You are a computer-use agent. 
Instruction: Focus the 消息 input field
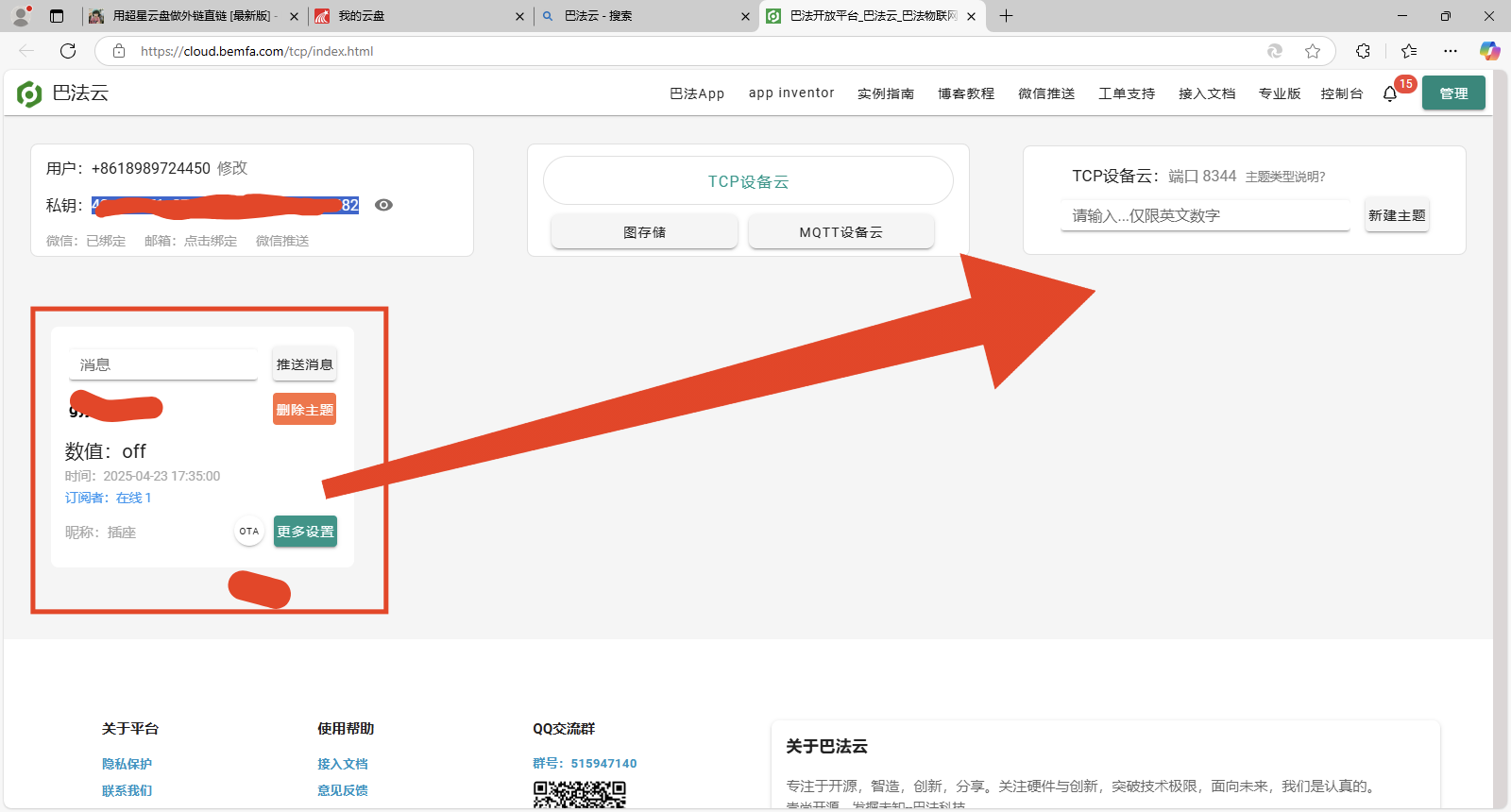point(162,364)
